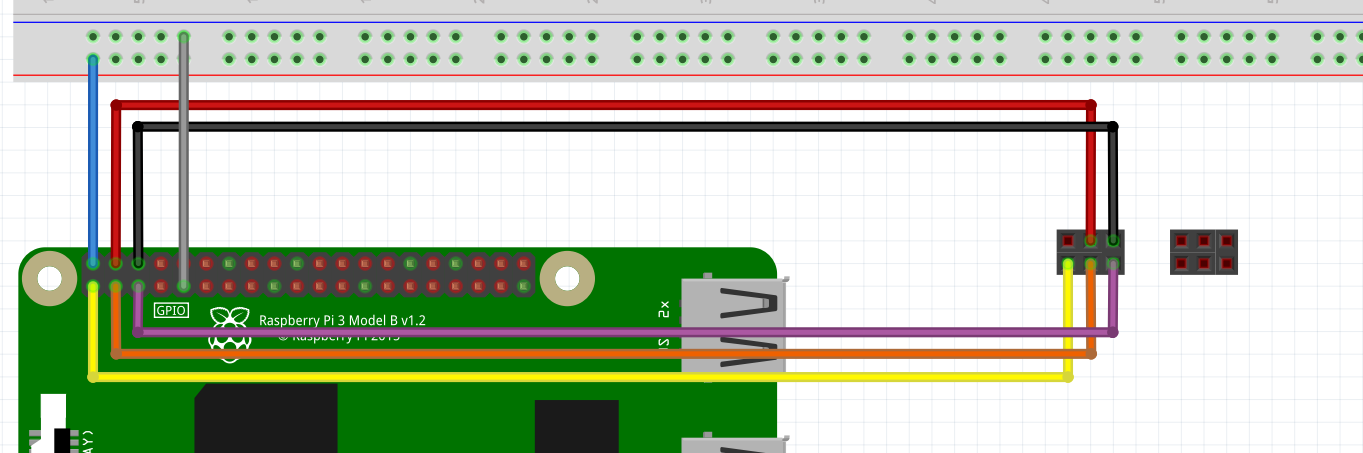Select the 6-pin header with wires attached
The height and width of the screenshot is (453, 1363).
[x=1090, y=253]
